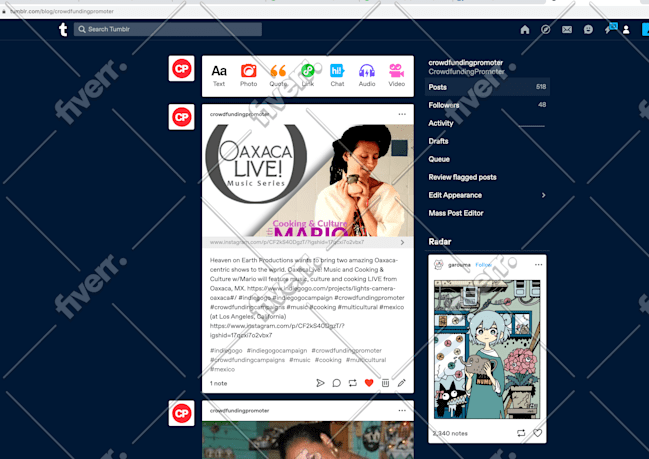The height and width of the screenshot is (459, 649).
Task: Open the Activity lightning icon
Action: pyautogui.click(x=608, y=29)
